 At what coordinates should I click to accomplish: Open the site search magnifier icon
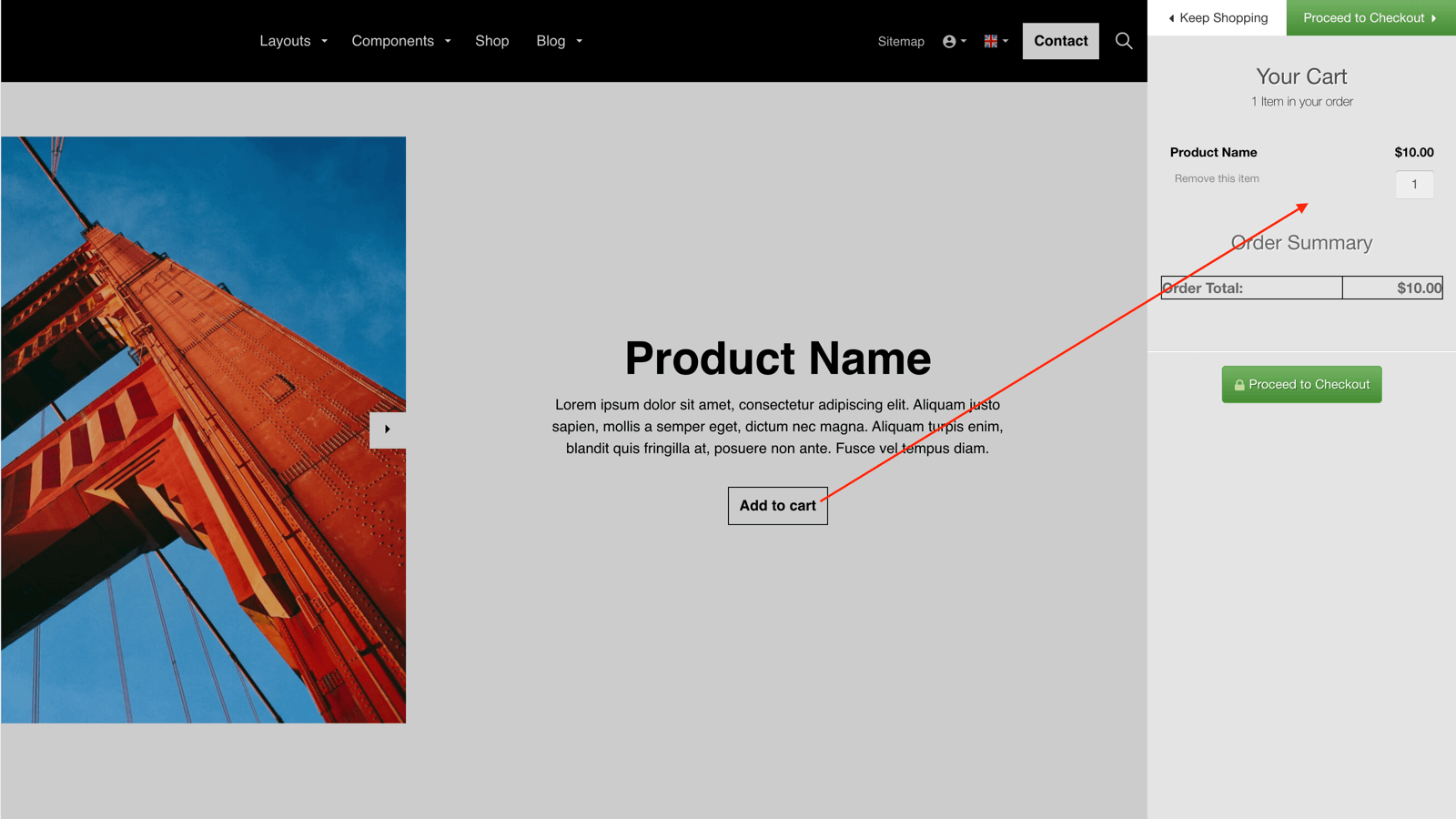(1124, 41)
